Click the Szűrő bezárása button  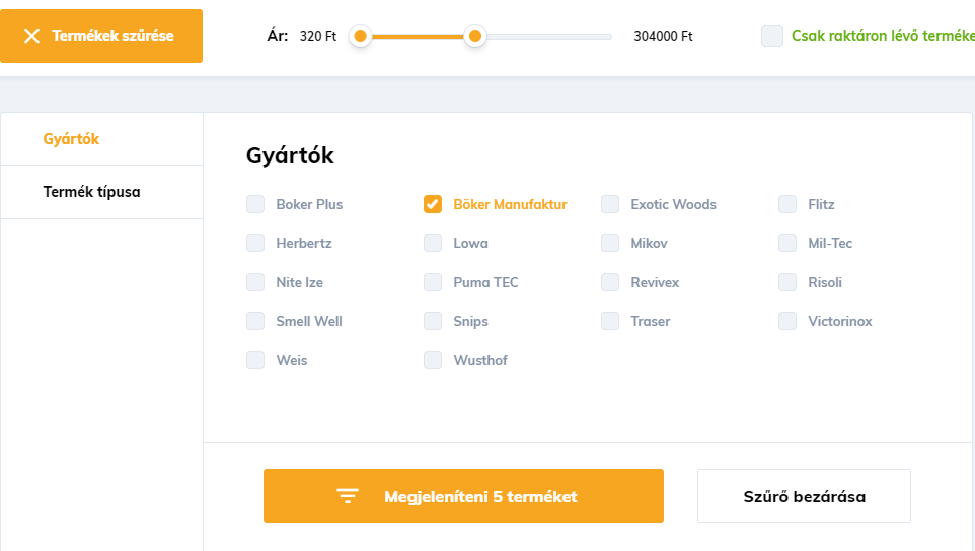point(804,496)
